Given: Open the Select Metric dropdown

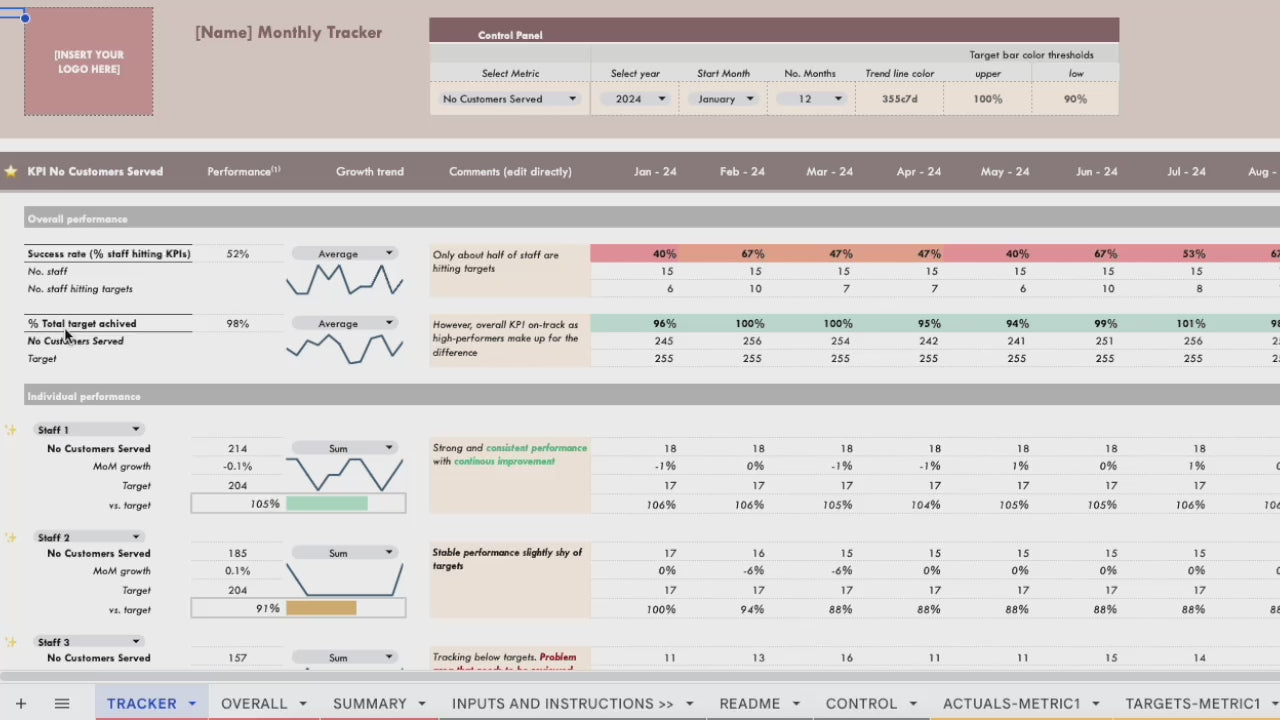Looking at the screenshot, I should 510,99.
